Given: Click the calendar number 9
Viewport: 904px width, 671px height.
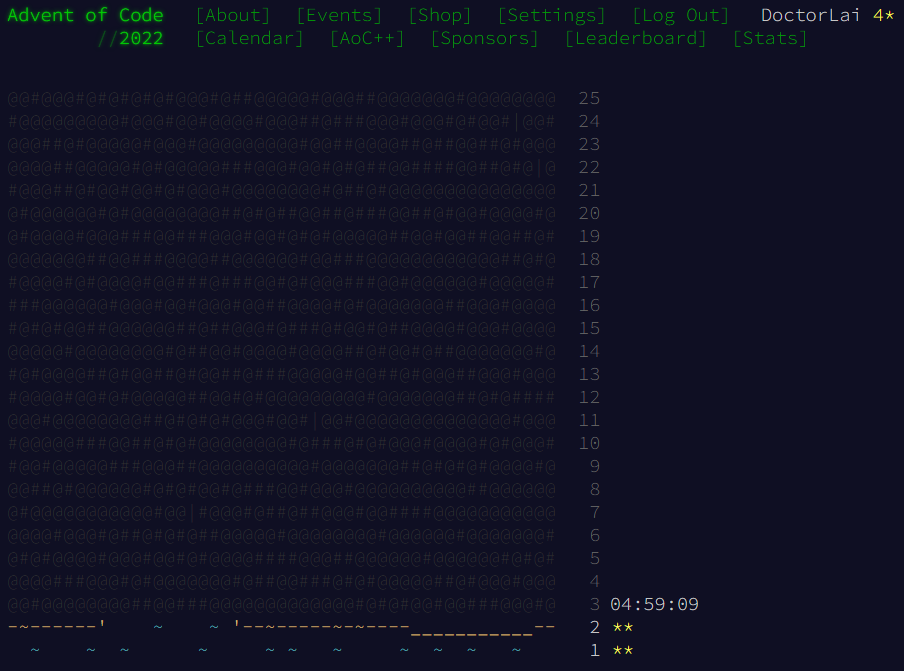Looking at the screenshot, I should (595, 466).
